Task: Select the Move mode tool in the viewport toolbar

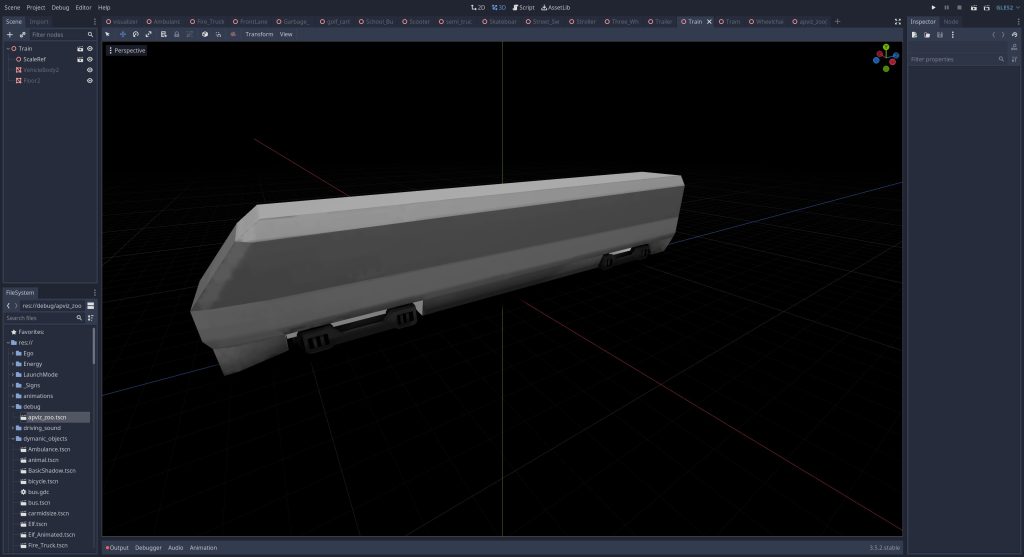Action: point(122,34)
